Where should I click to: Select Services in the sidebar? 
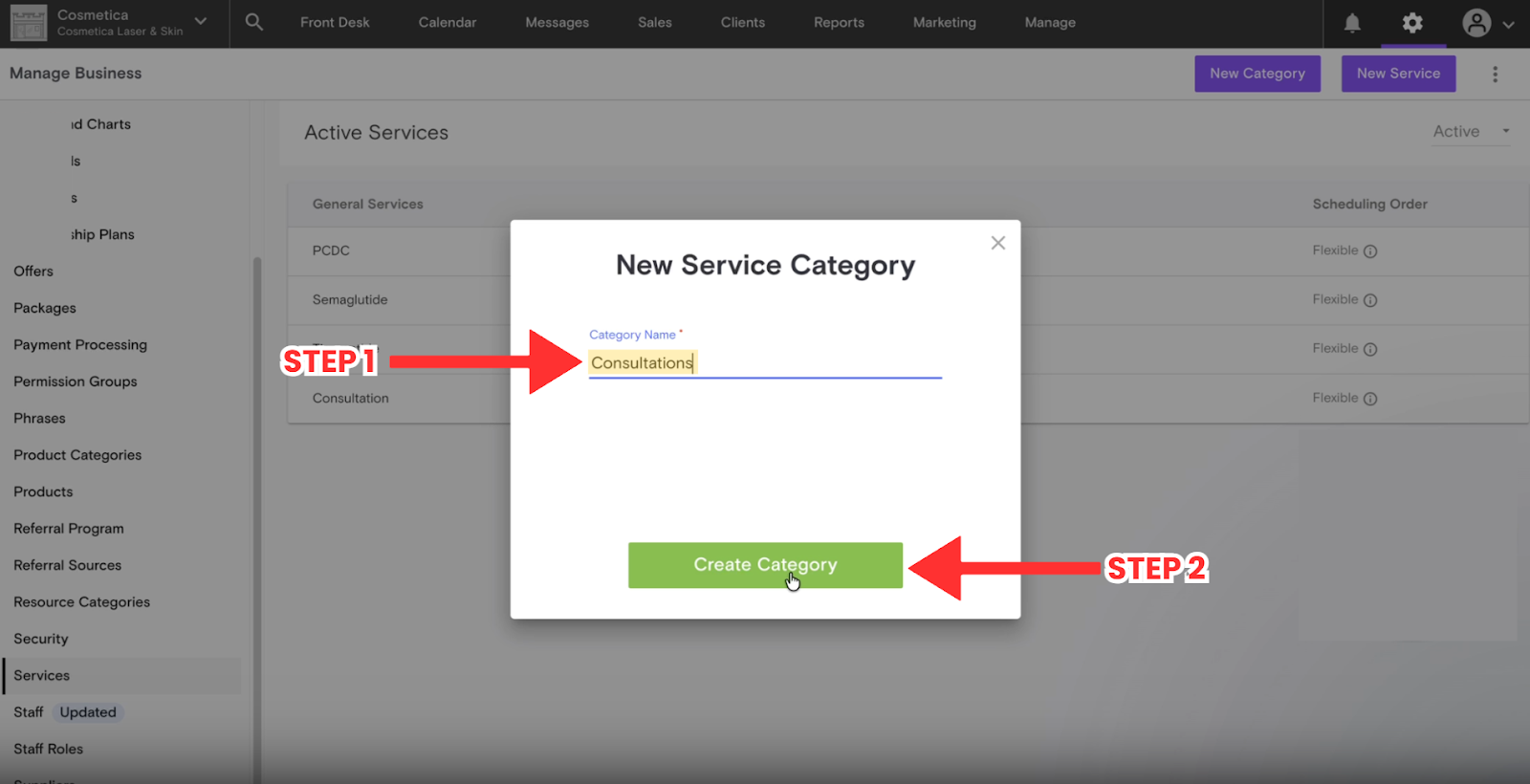point(122,676)
